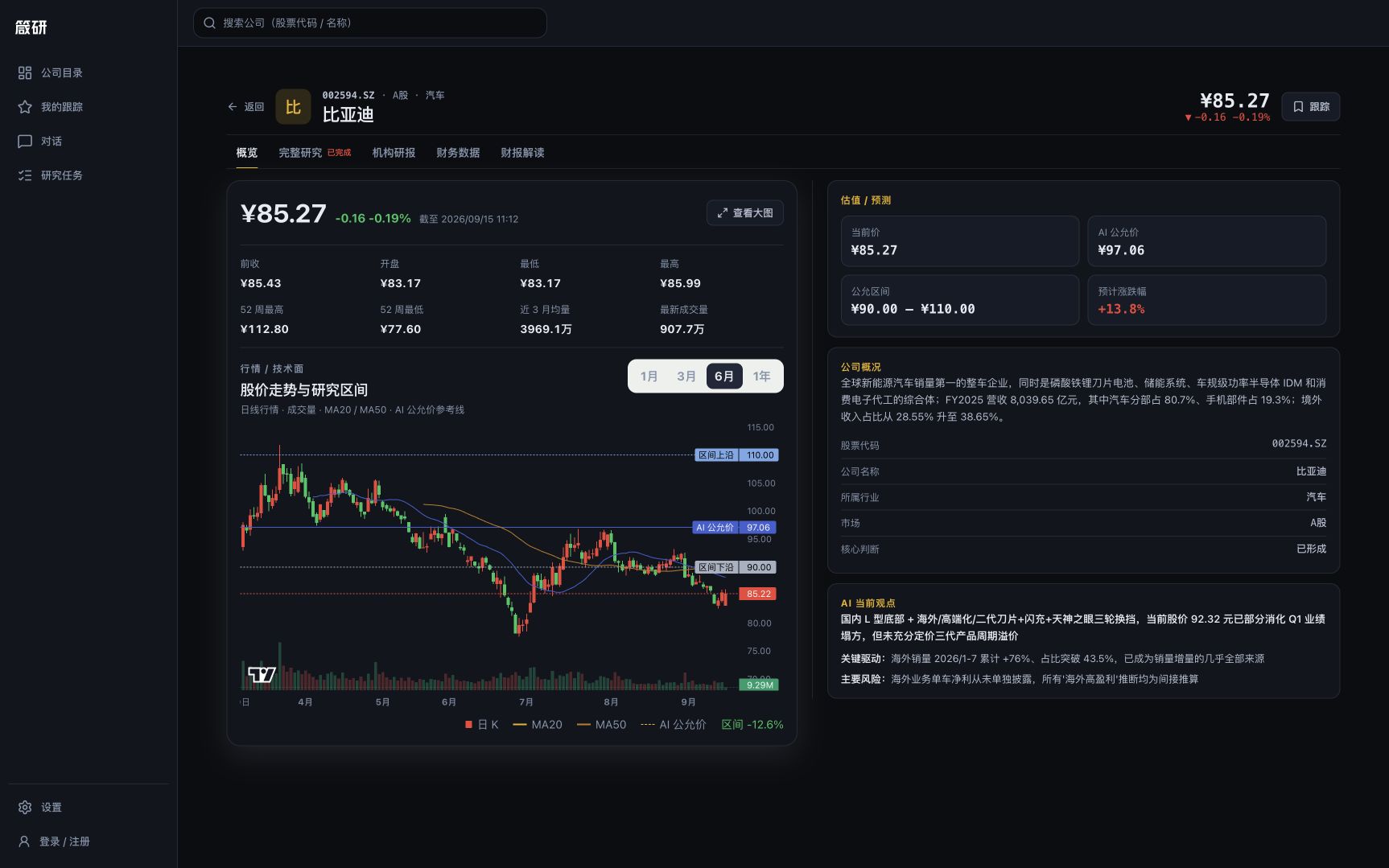Select the 3月 chart range
The height and width of the screenshot is (868, 1389).
686,376
